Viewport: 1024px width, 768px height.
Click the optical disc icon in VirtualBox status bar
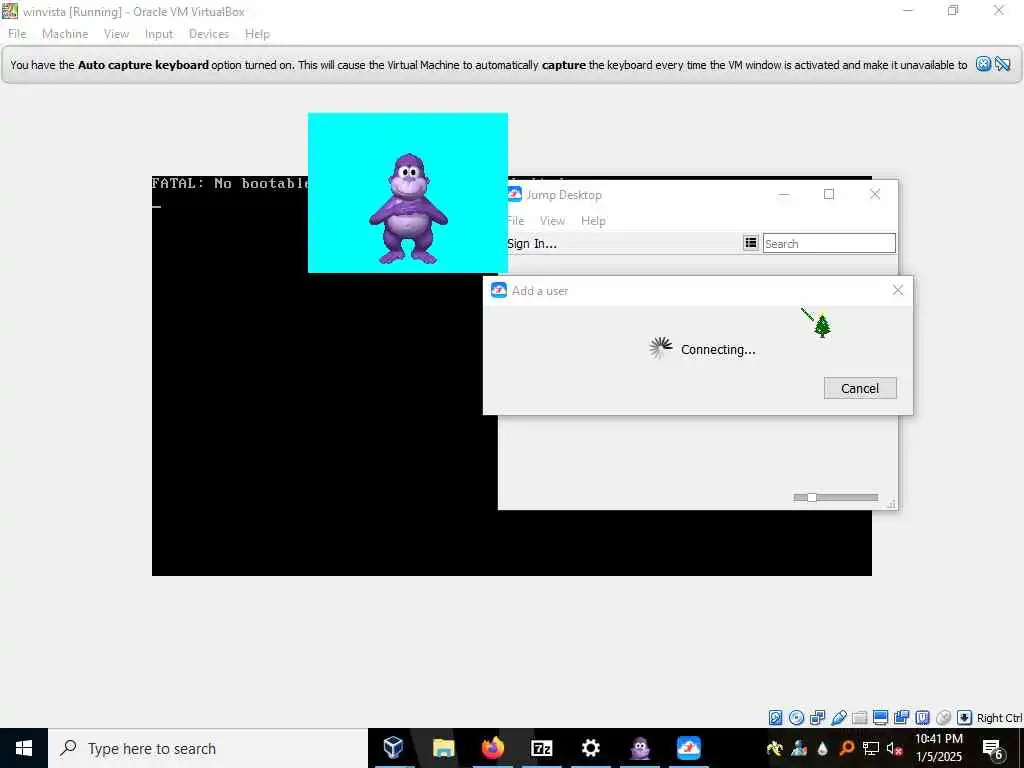pos(796,718)
